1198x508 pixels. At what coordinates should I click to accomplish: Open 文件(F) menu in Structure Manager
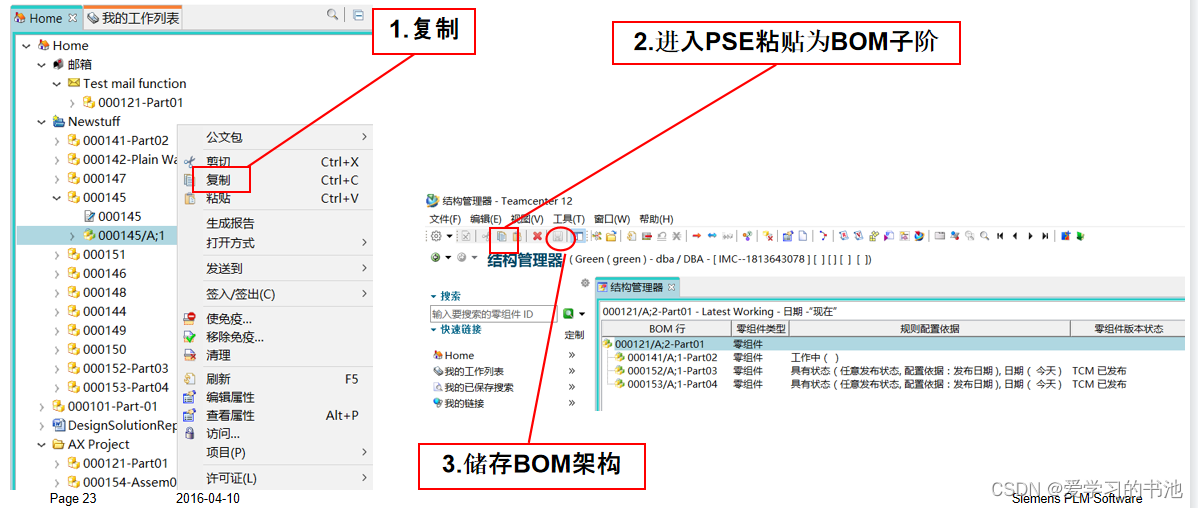(445, 219)
